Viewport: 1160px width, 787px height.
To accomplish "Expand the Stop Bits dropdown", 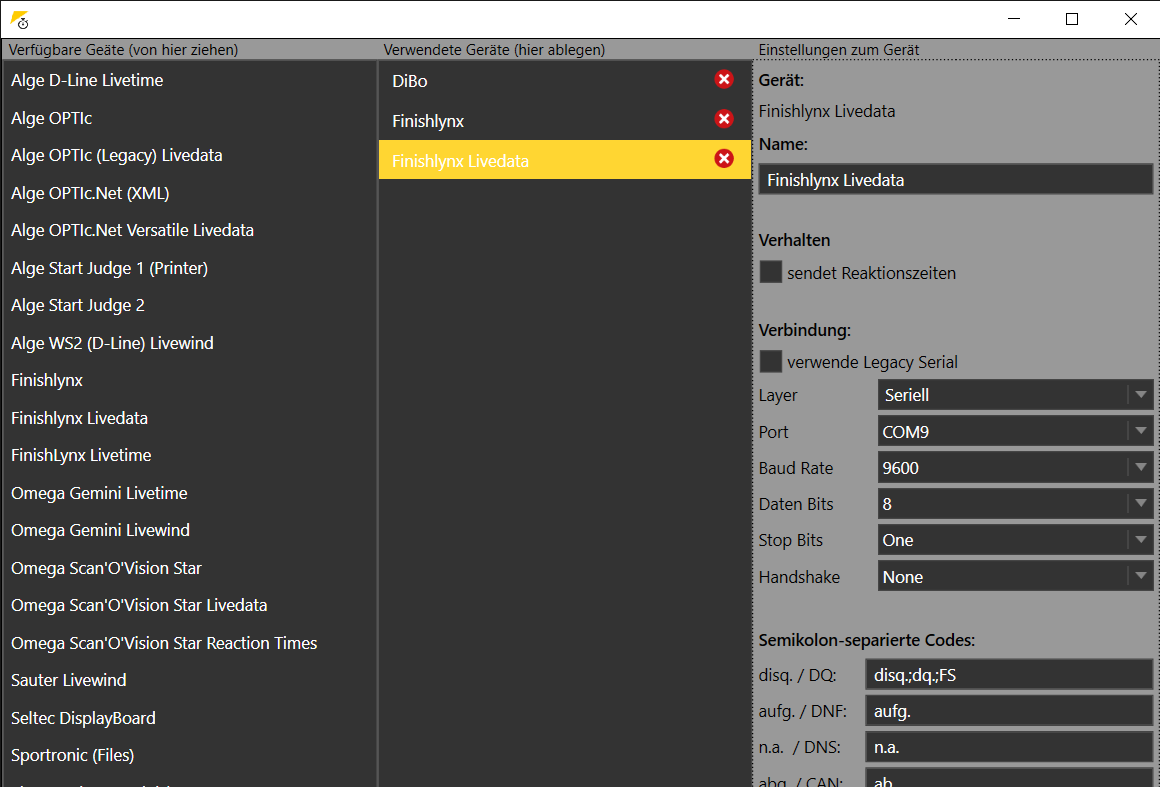I will click(1015, 540).
